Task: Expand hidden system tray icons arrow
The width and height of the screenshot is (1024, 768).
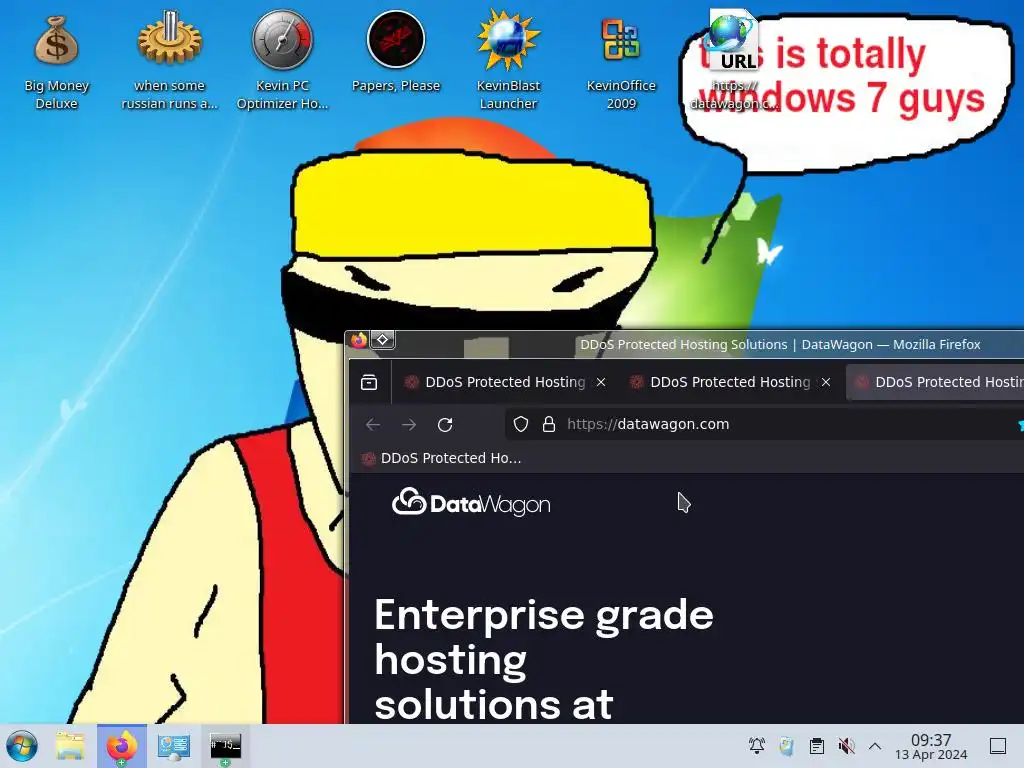Action: [875, 746]
